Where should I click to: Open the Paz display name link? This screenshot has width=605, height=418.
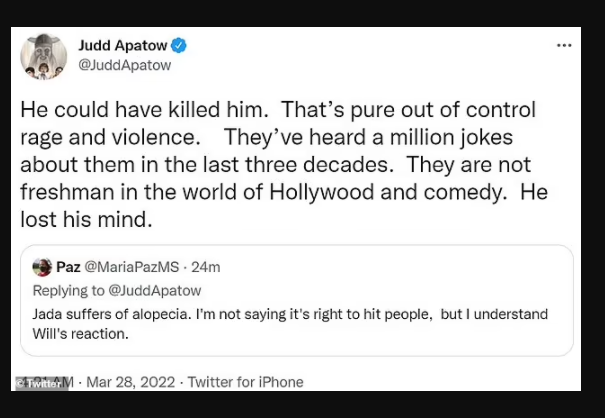68,267
